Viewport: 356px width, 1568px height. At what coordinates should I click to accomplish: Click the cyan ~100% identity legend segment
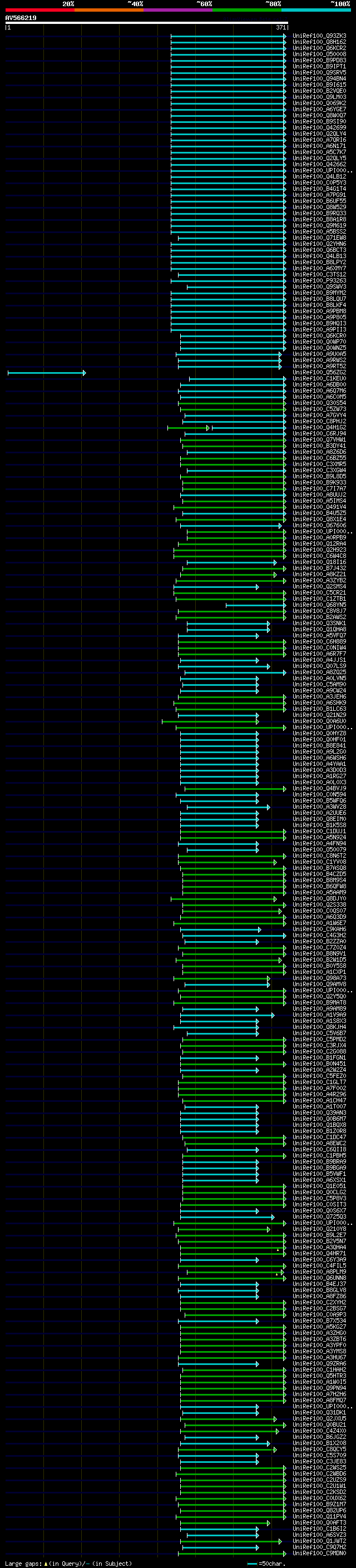coord(316,10)
